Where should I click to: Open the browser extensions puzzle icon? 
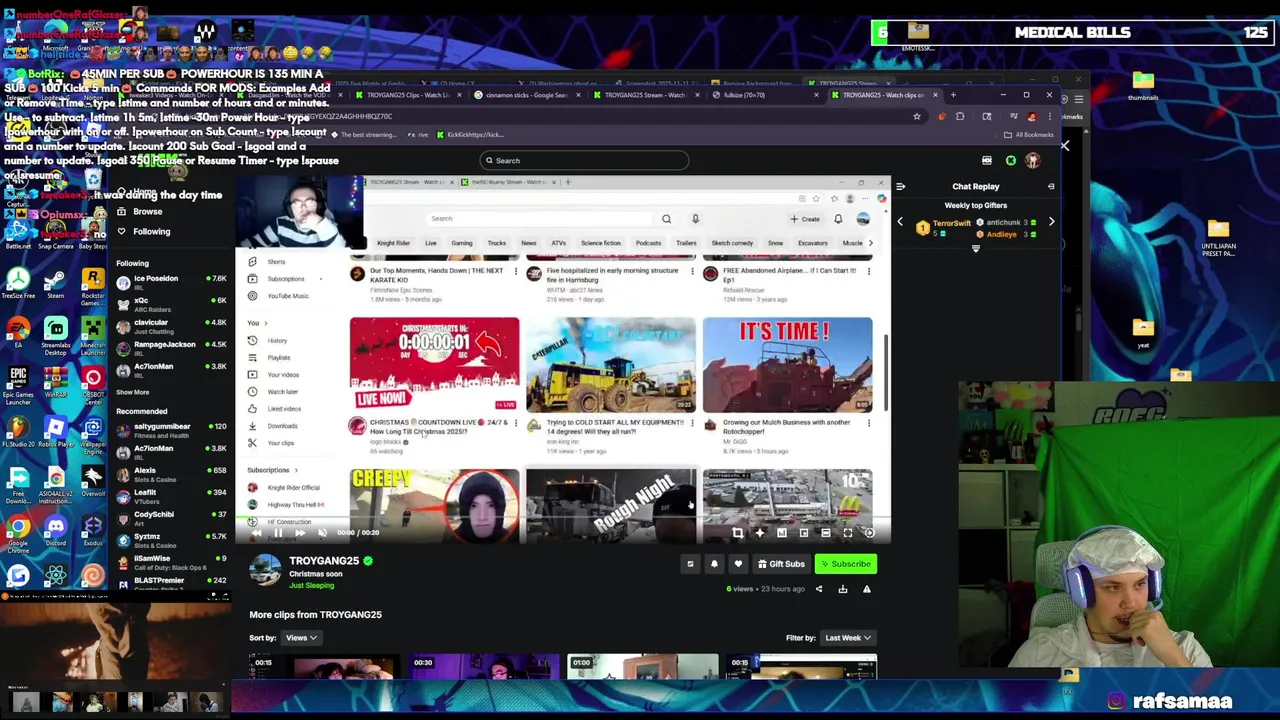click(x=960, y=116)
